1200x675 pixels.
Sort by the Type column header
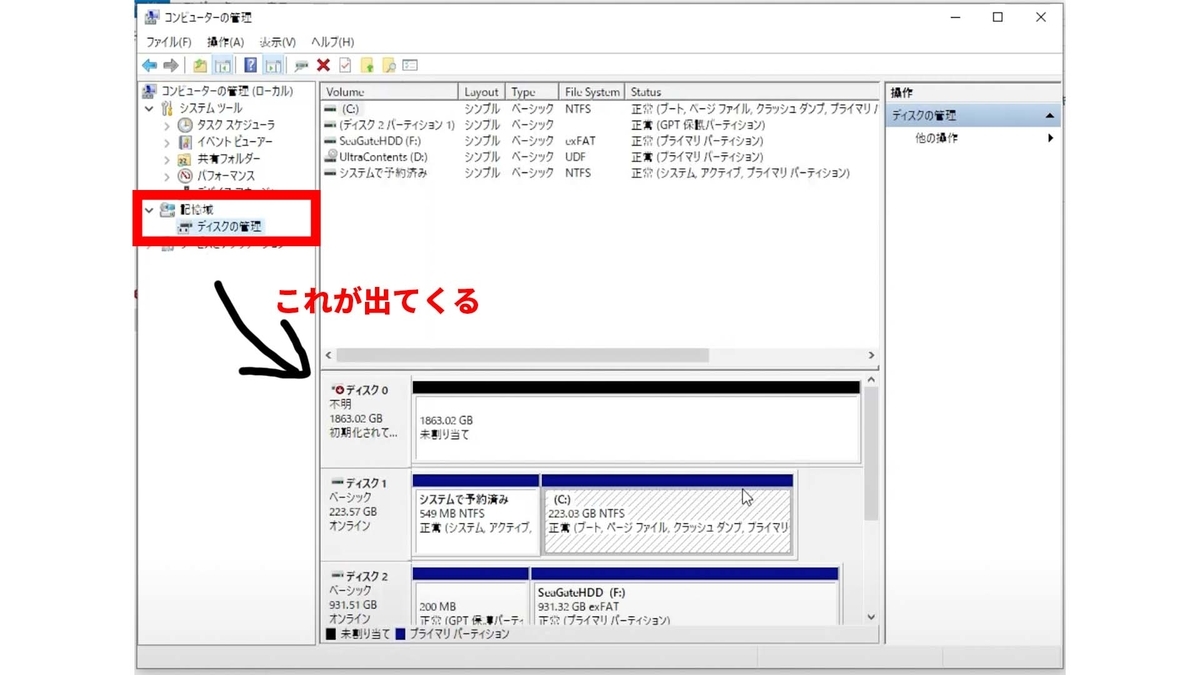[533, 92]
